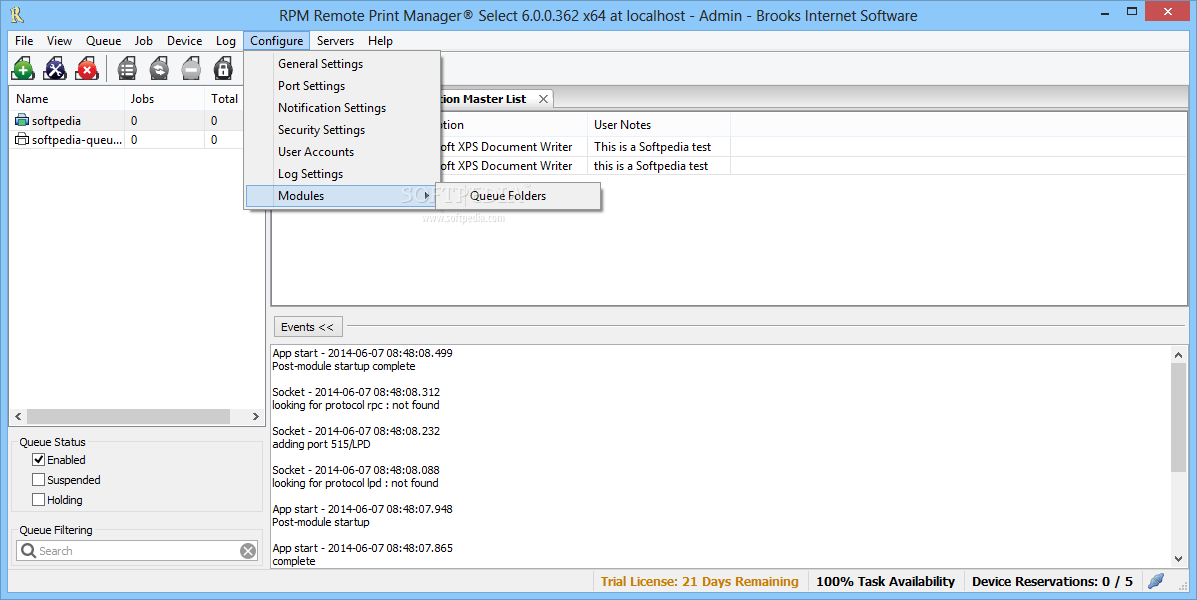The image size is (1197, 600).
Task: Check the Suspended queue status box
Action: (x=38, y=479)
